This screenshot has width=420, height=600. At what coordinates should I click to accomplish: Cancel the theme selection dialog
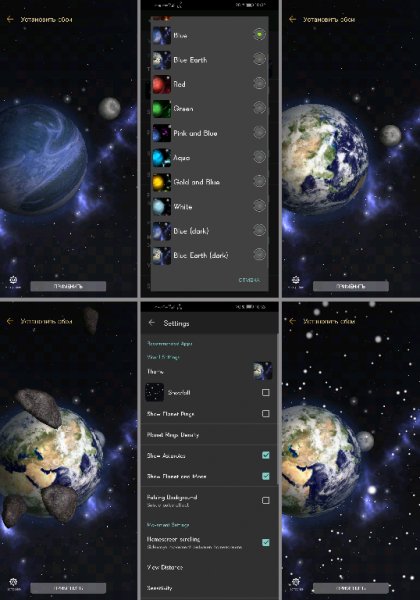point(249,280)
